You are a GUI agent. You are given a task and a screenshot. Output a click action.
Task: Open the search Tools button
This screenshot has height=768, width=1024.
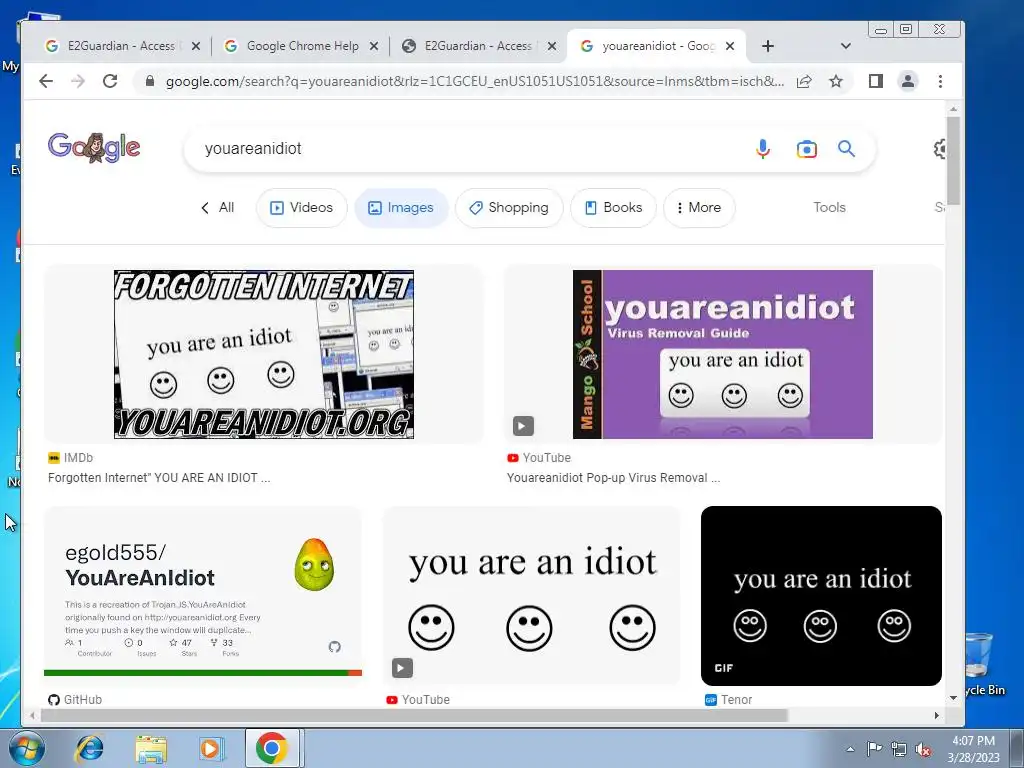[x=829, y=208]
